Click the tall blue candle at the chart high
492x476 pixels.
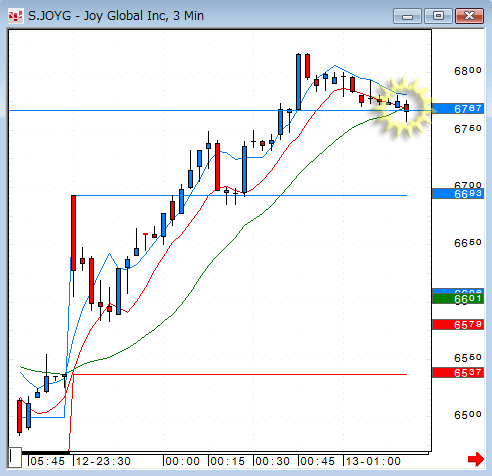click(x=298, y=82)
